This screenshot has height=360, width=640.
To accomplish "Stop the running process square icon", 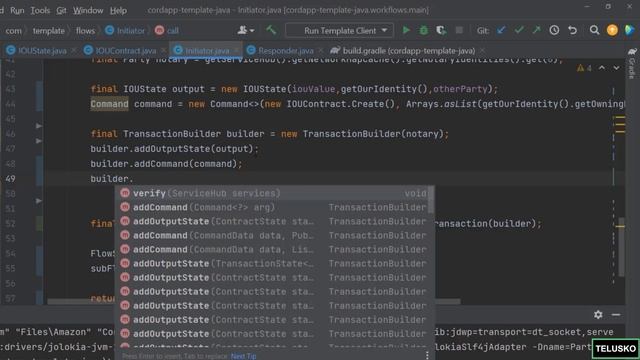I will (459, 30).
